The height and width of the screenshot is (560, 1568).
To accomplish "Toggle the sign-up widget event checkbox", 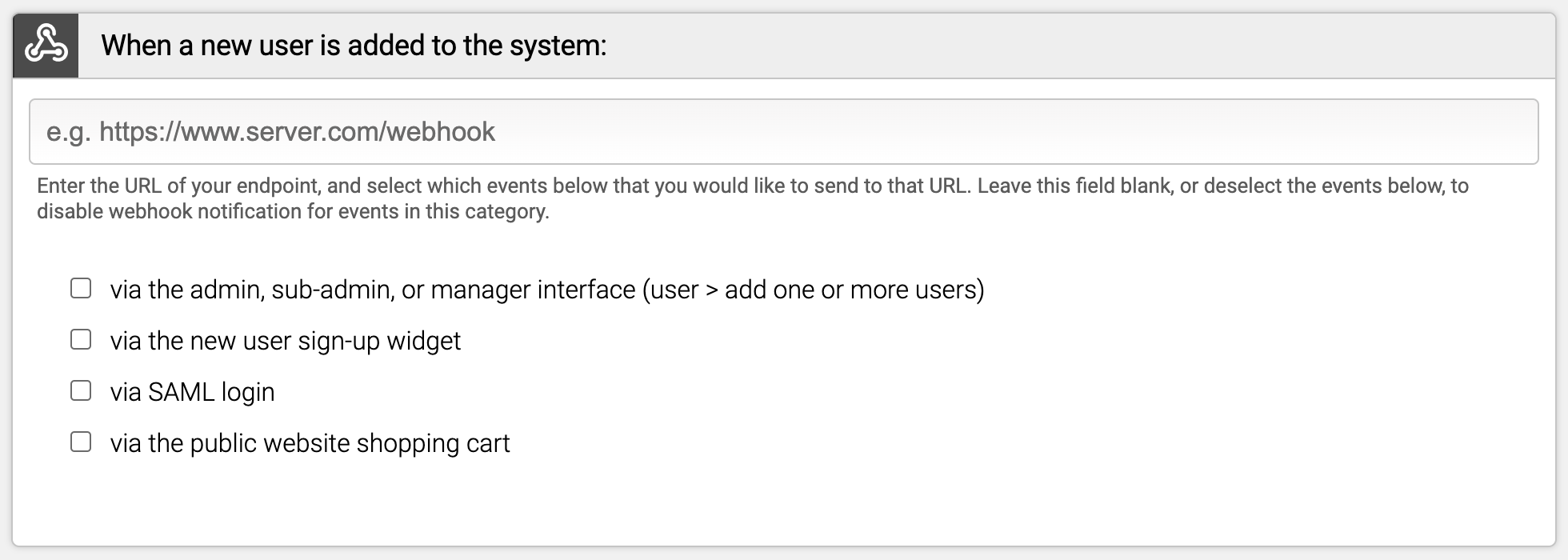I will tap(80, 339).
